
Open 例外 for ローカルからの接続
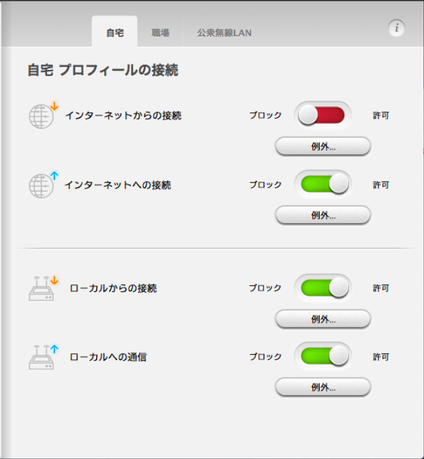click(323, 319)
